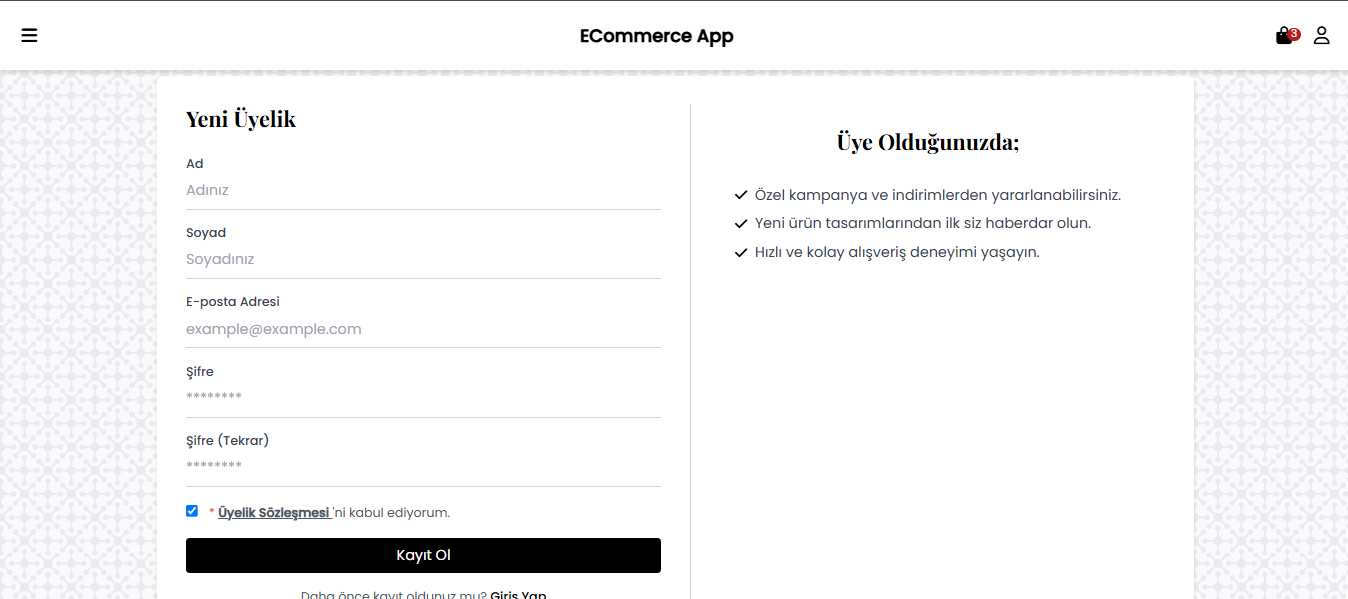Viewport: 1348px width, 599px height.
Task: Select the Yeni Üyelik heading
Action: click(240, 118)
